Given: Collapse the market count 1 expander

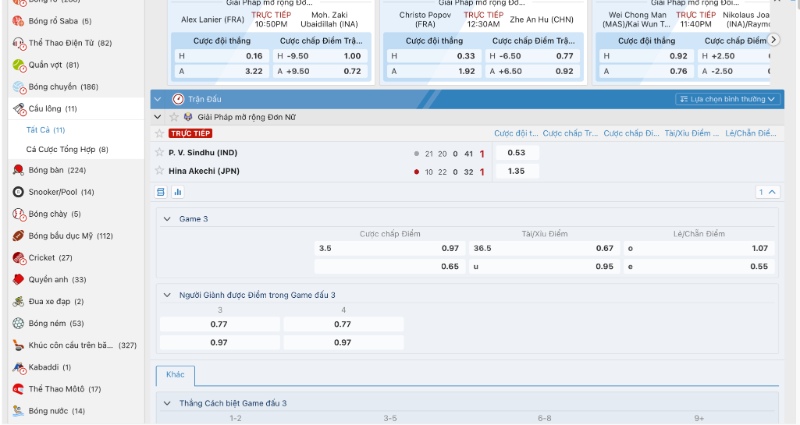Looking at the screenshot, I should click(767, 192).
